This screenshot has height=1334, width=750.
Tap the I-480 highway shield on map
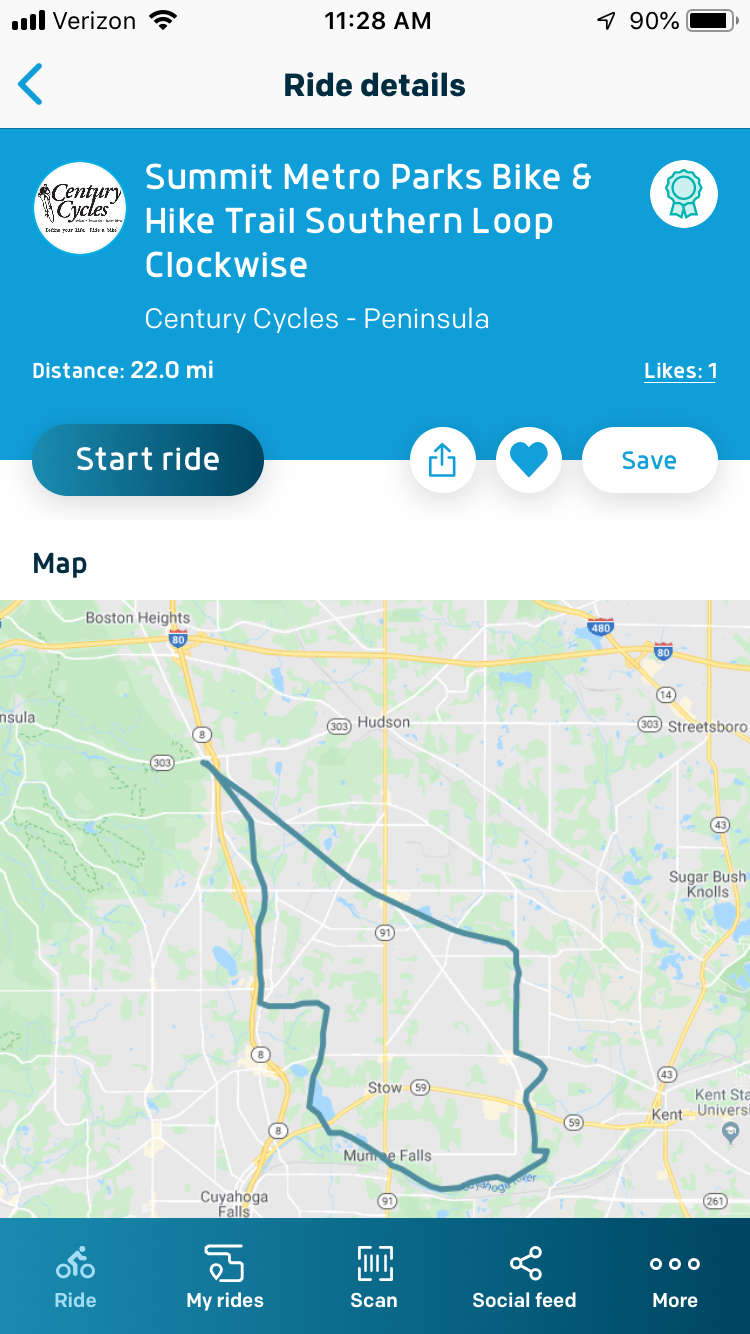point(600,628)
